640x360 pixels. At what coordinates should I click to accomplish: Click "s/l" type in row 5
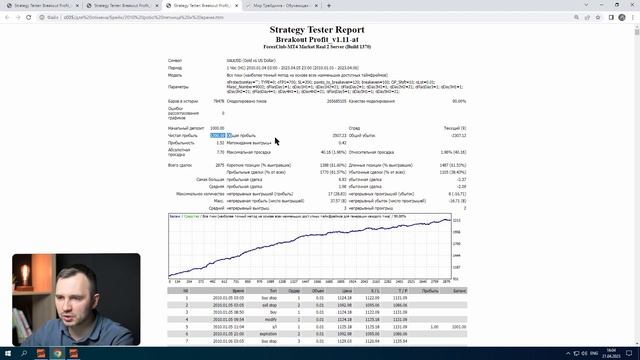[275, 327]
